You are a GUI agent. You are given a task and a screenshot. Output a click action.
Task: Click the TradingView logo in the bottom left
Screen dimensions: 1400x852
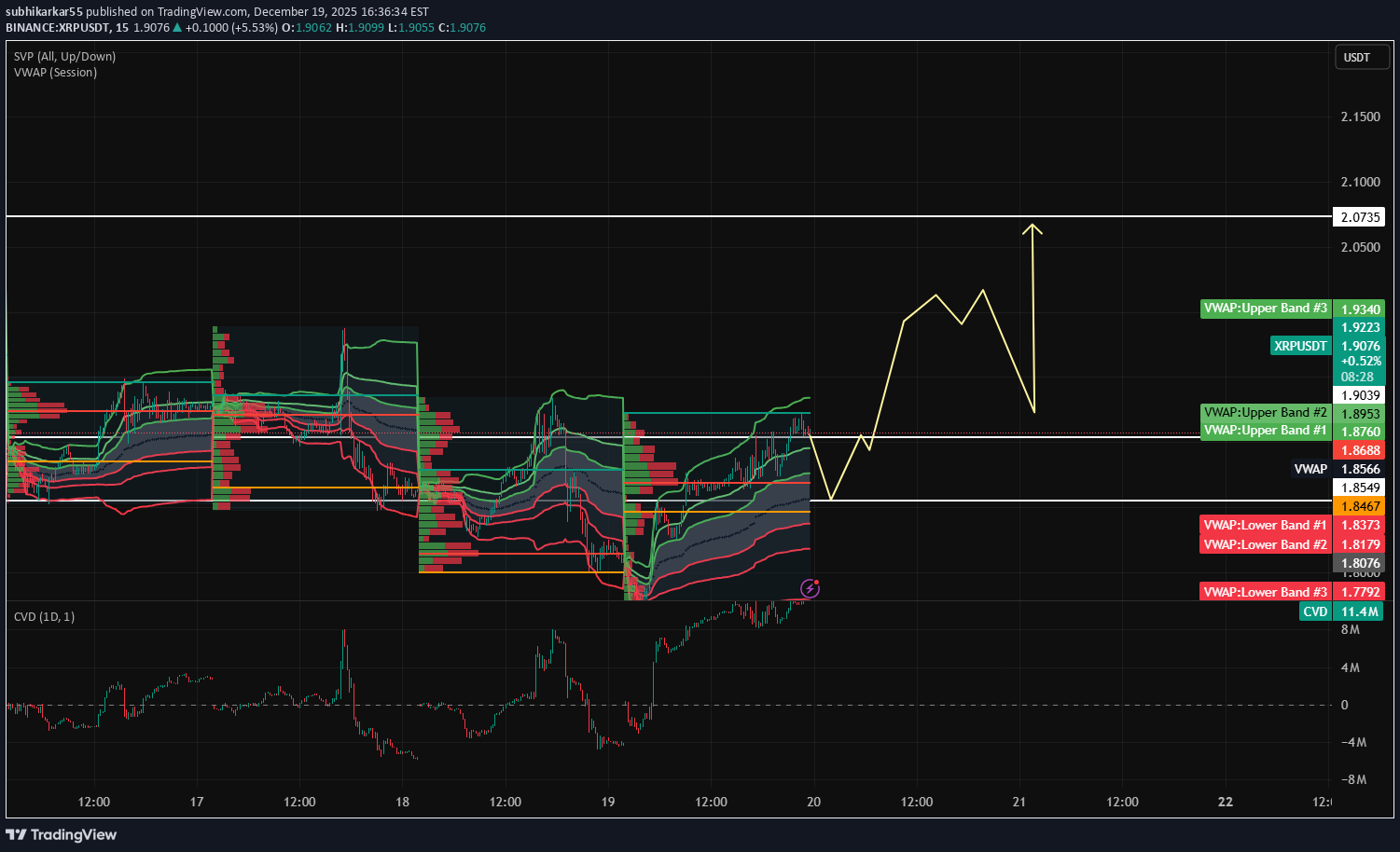tap(62, 834)
